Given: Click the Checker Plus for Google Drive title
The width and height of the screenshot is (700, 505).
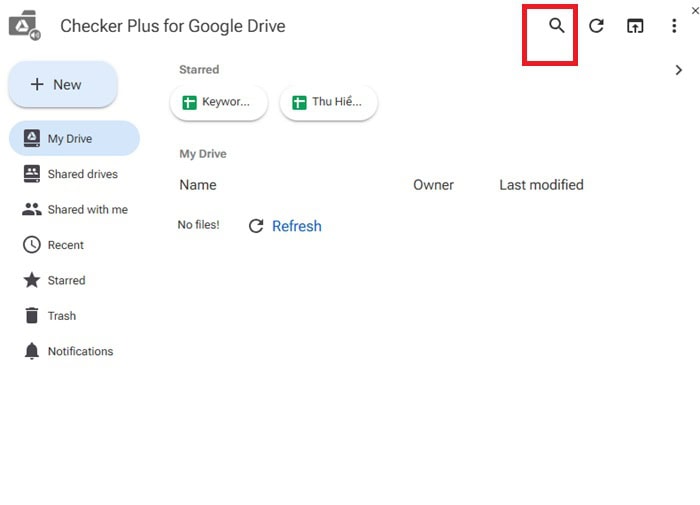Looking at the screenshot, I should tap(173, 26).
